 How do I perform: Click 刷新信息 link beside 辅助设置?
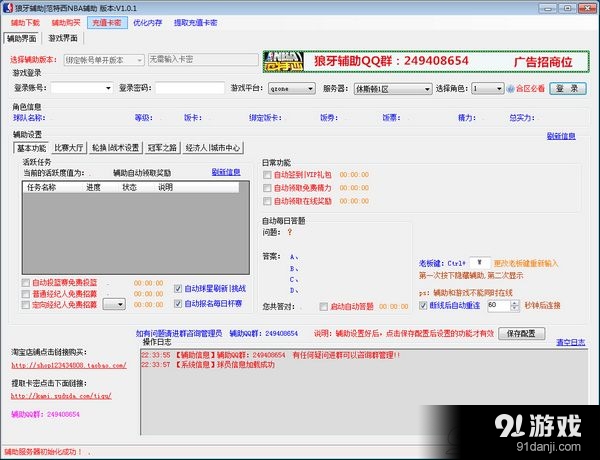[561, 136]
